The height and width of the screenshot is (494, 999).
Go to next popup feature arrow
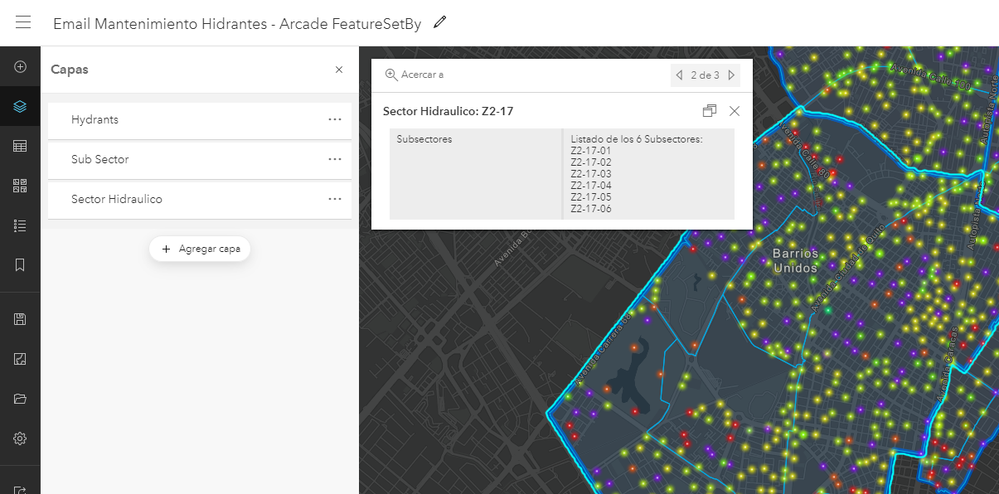click(x=731, y=75)
